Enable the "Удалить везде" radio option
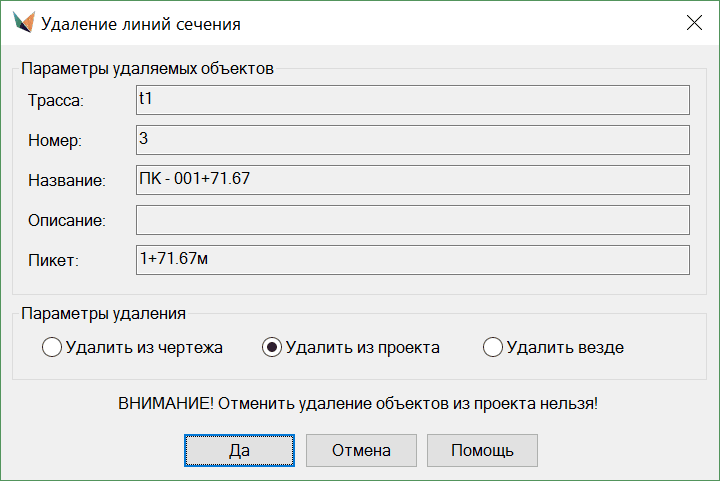Image resolution: width=720 pixels, height=481 pixels. pyautogui.click(x=492, y=348)
